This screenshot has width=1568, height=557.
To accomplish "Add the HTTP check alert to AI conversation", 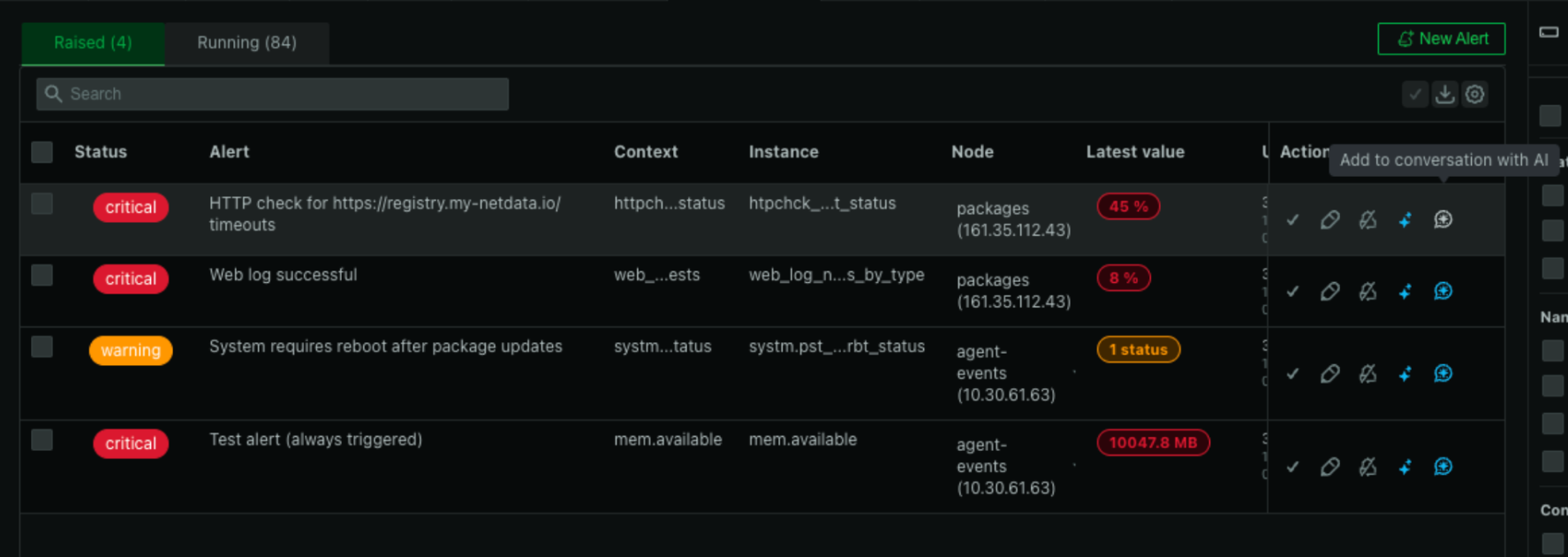I will click(1443, 219).
